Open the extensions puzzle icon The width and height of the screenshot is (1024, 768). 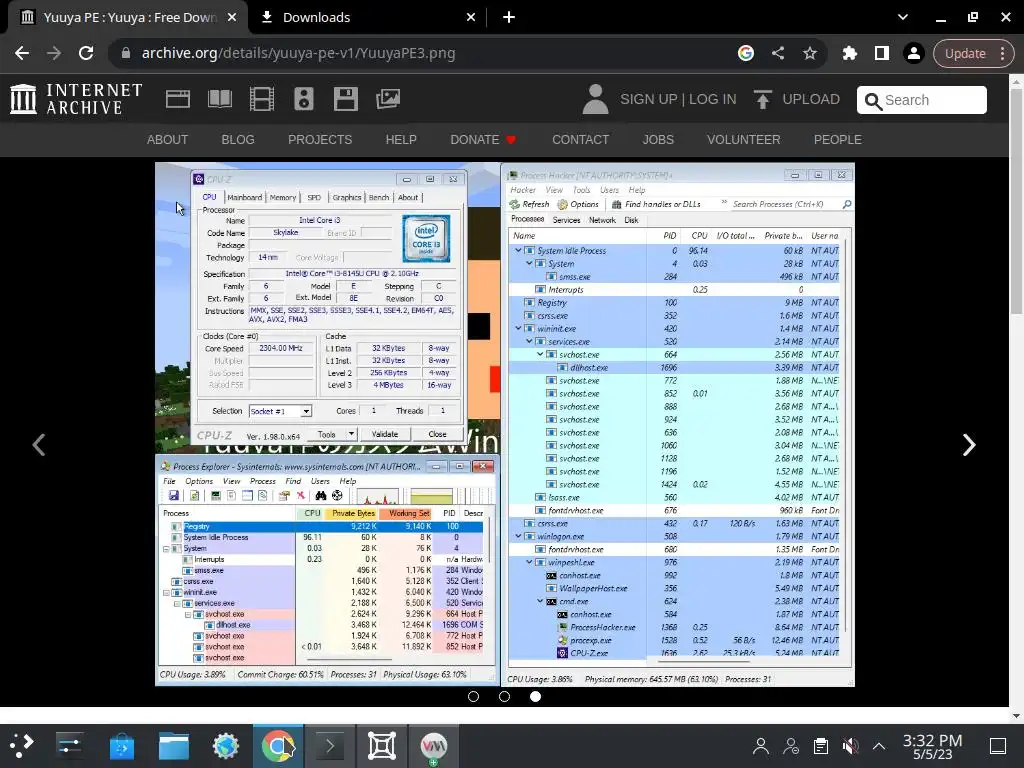point(850,54)
